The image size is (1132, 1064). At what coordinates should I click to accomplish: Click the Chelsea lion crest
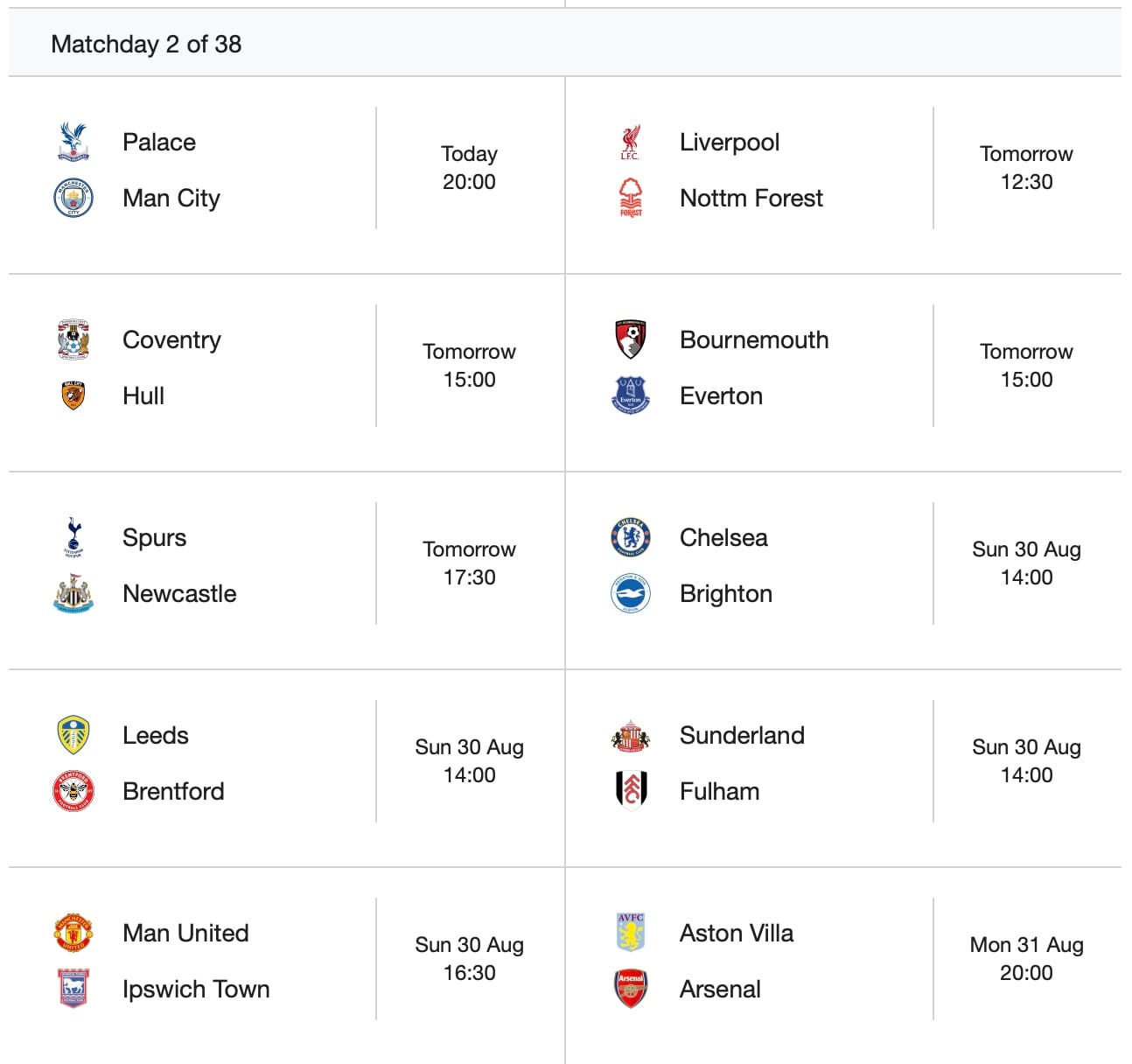631,537
